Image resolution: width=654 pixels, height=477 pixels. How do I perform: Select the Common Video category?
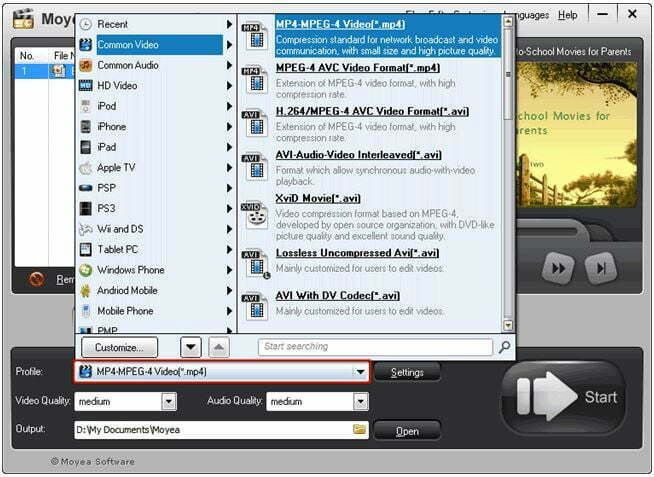[x=155, y=45]
